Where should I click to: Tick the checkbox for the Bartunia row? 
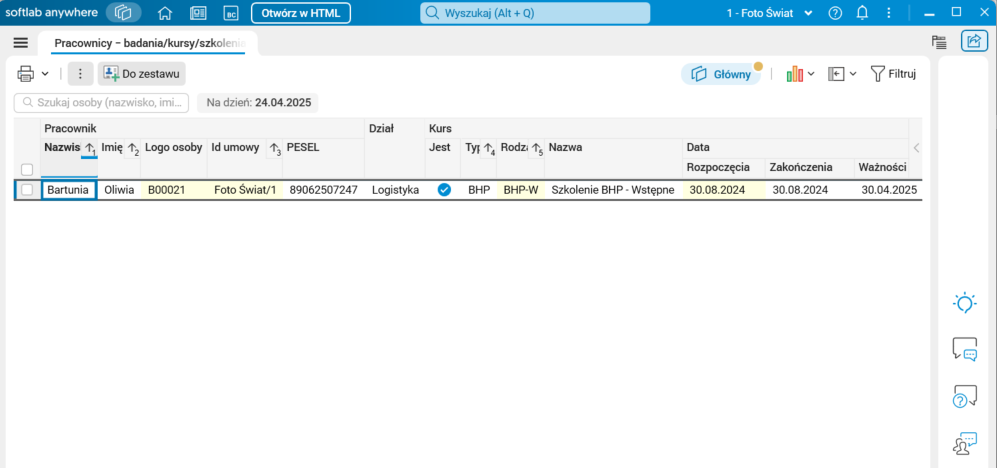27,189
